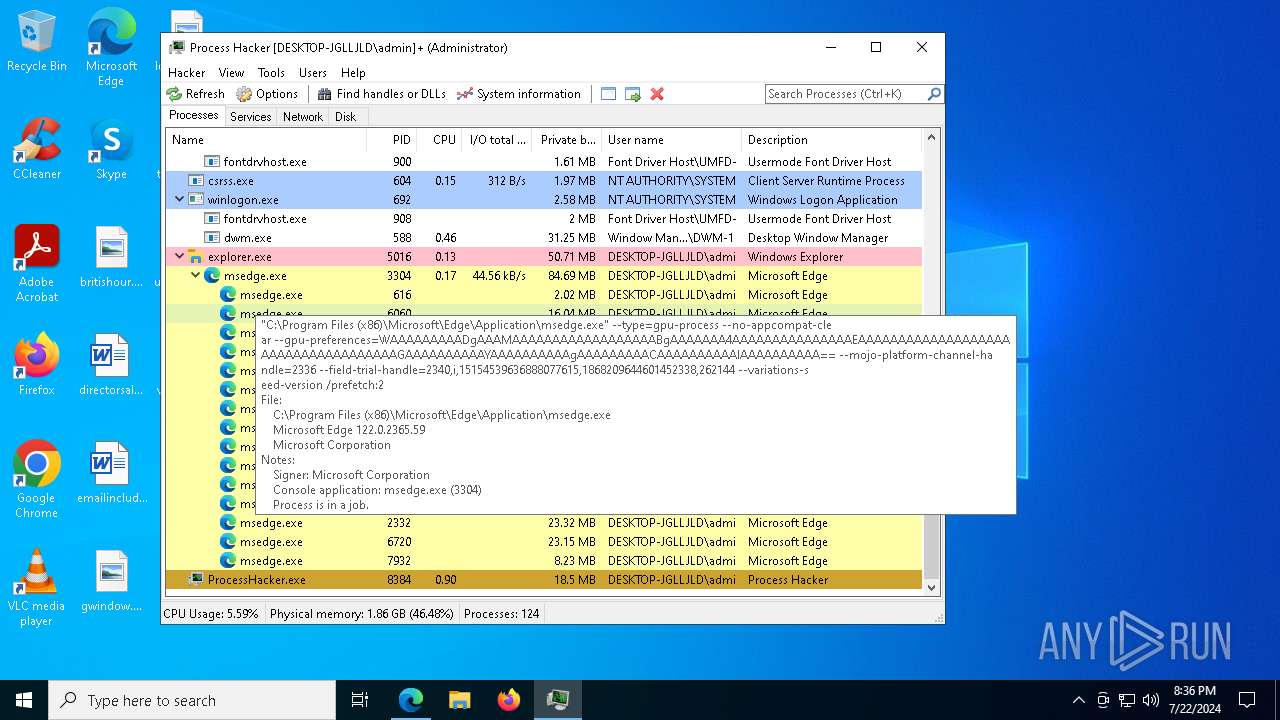Click the search magnifier icon
The image size is (1280, 720).
click(x=934, y=94)
